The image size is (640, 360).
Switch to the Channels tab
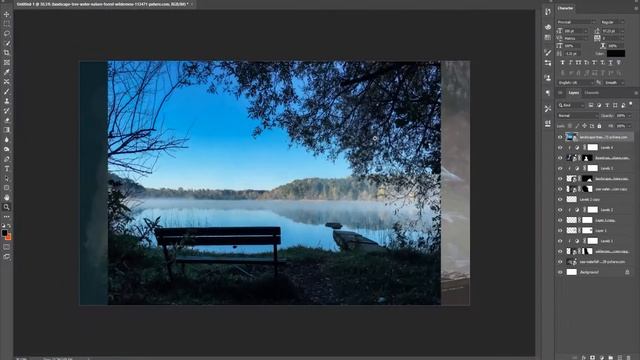tap(591, 93)
